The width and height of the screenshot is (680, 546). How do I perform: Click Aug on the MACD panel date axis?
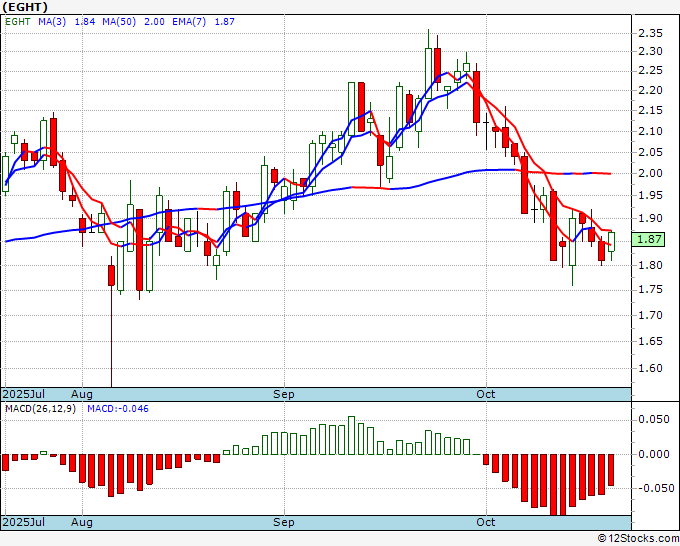pos(82,522)
